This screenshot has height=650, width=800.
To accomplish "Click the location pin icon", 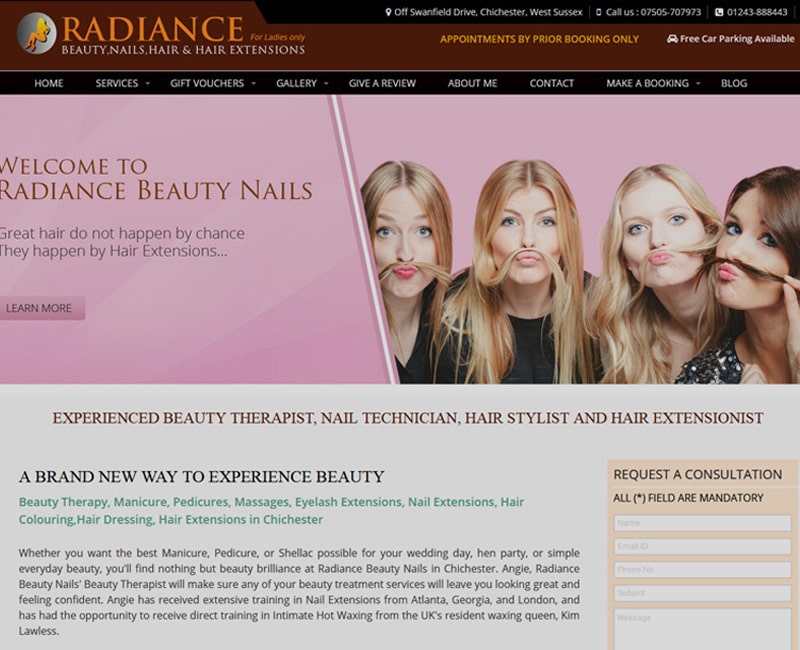I will [x=388, y=12].
